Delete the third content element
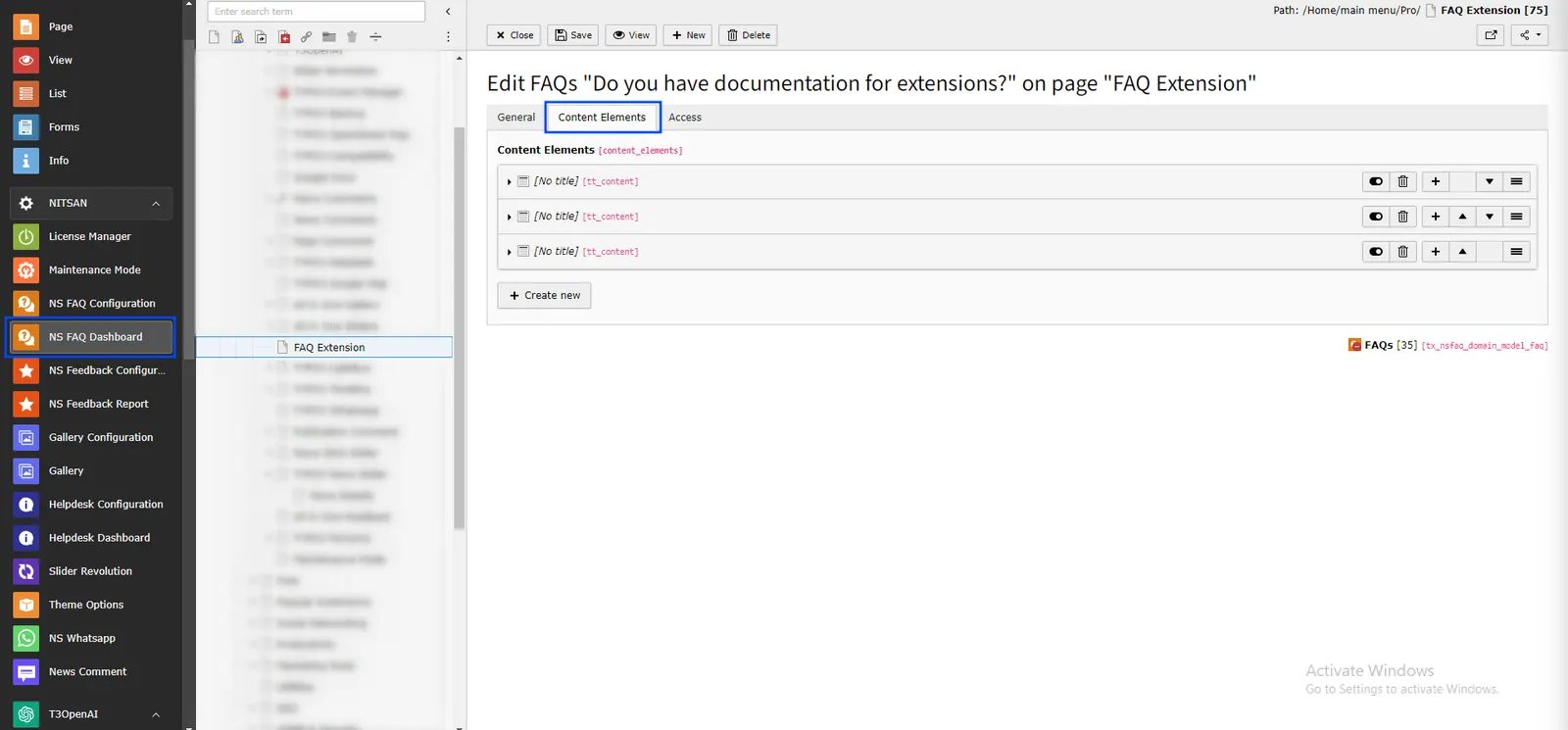 pyautogui.click(x=1403, y=252)
